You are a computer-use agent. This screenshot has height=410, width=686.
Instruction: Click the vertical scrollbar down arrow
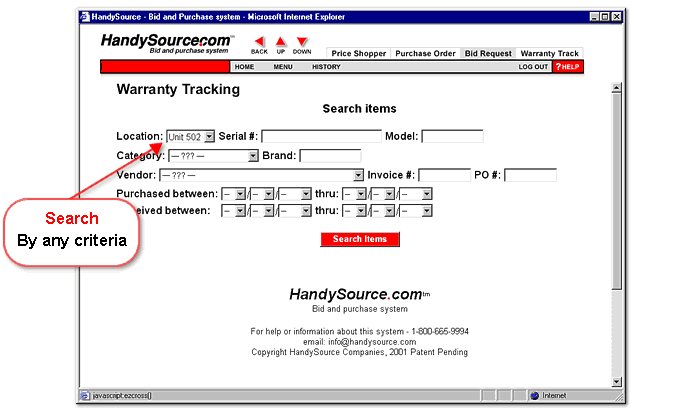615,381
